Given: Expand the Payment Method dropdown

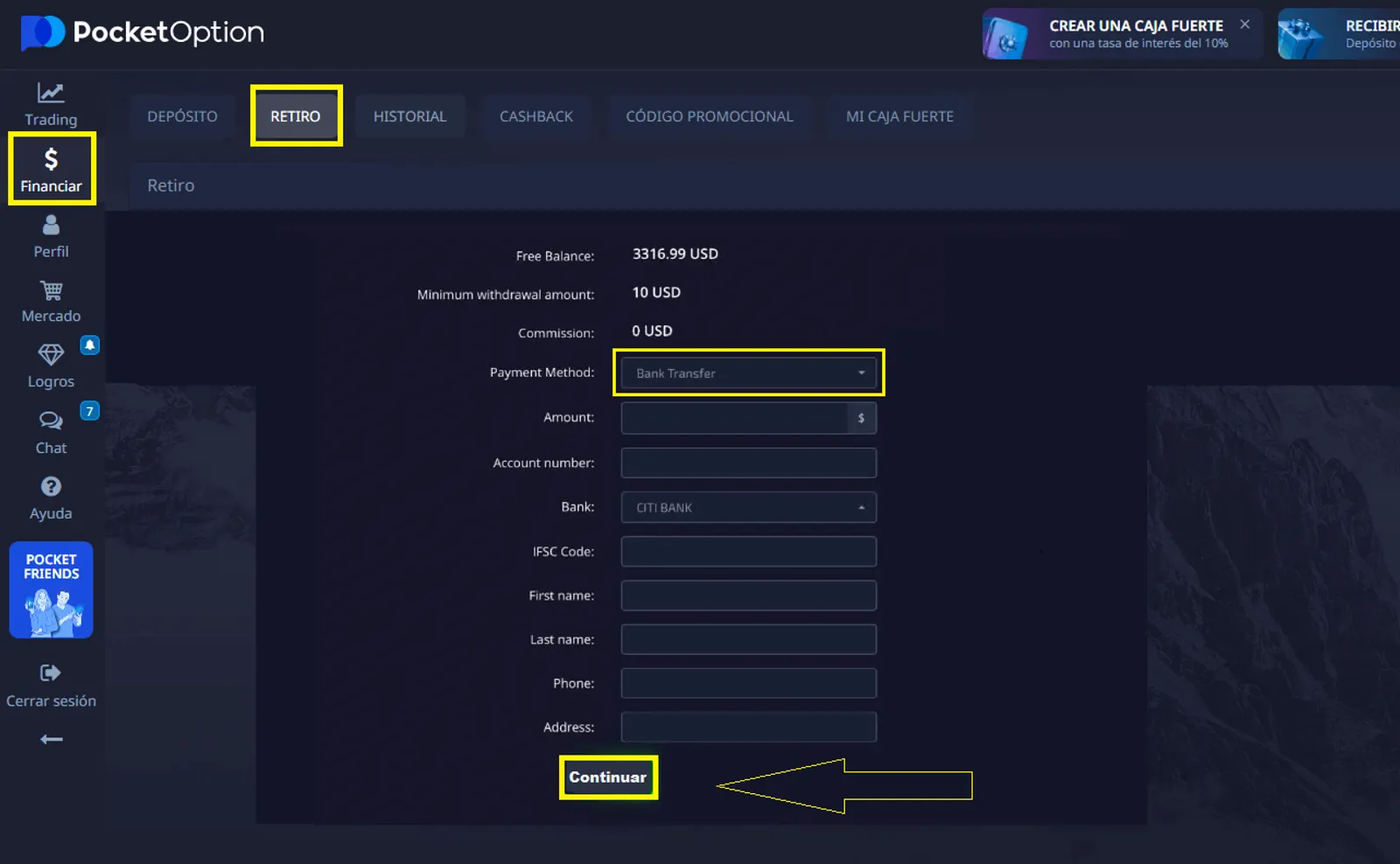Looking at the screenshot, I should pyautogui.click(x=748, y=373).
